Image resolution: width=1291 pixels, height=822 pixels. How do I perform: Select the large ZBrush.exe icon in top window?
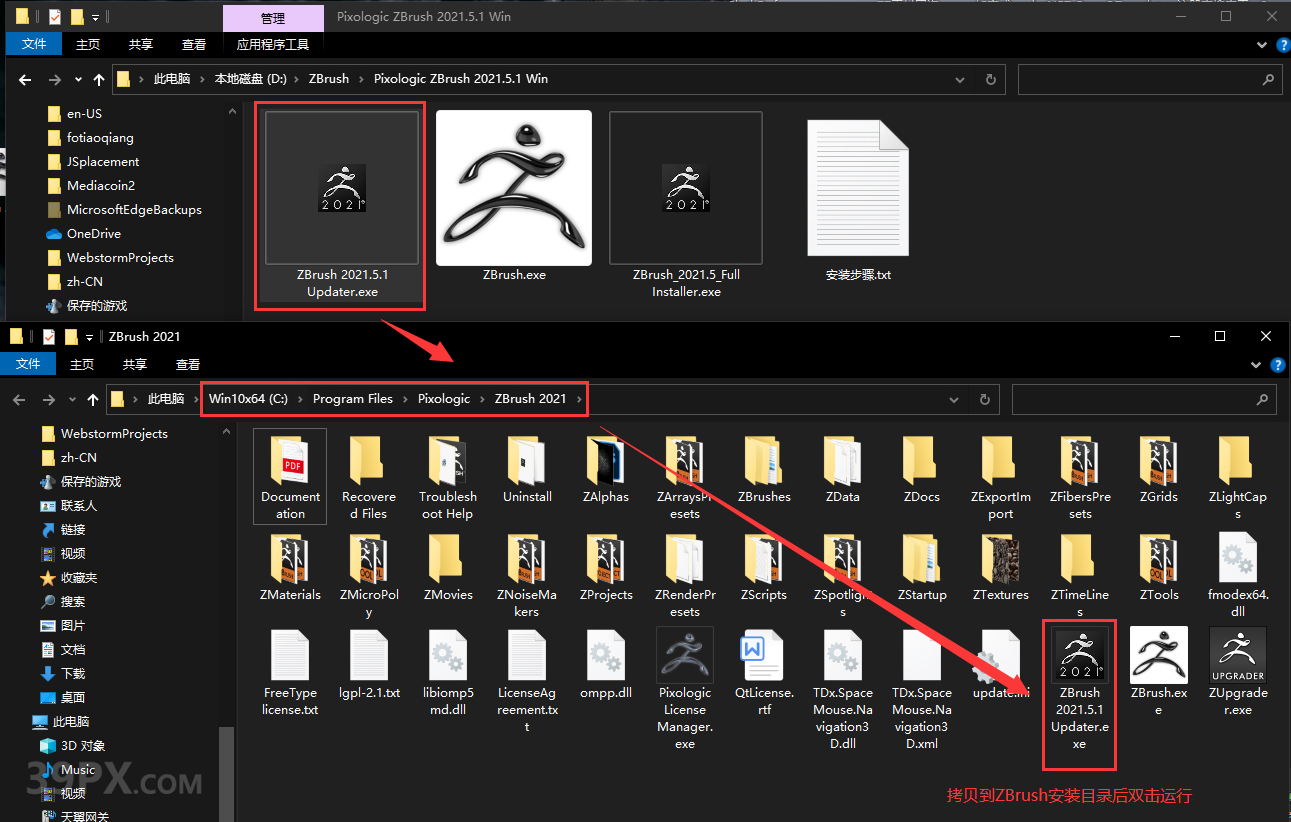coord(514,188)
